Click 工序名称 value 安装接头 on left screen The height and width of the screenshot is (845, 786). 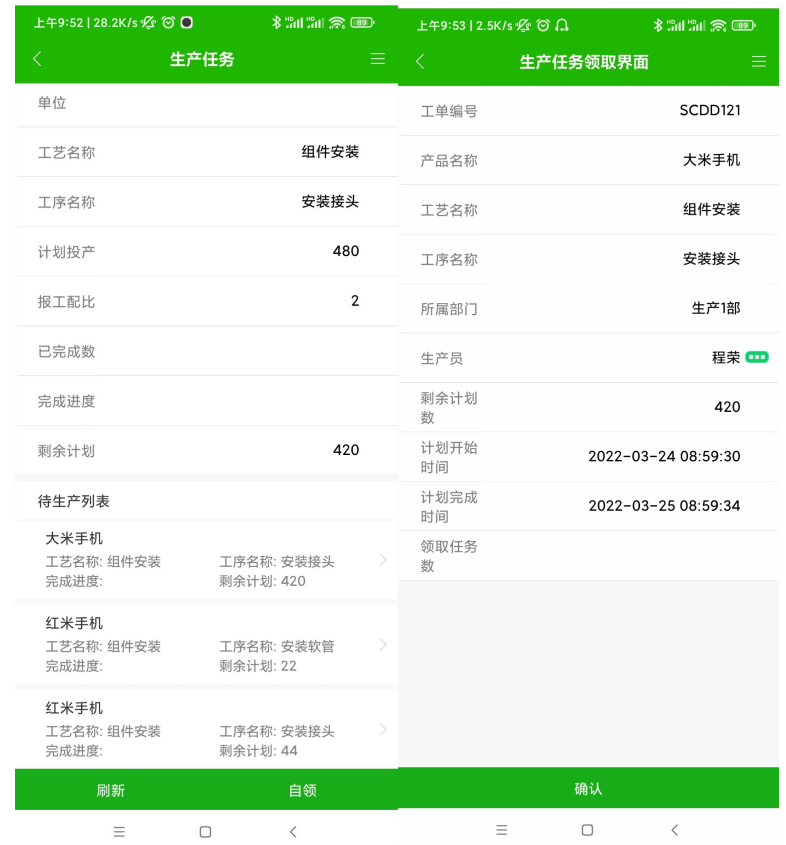pyautogui.click(x=330, y=202)
